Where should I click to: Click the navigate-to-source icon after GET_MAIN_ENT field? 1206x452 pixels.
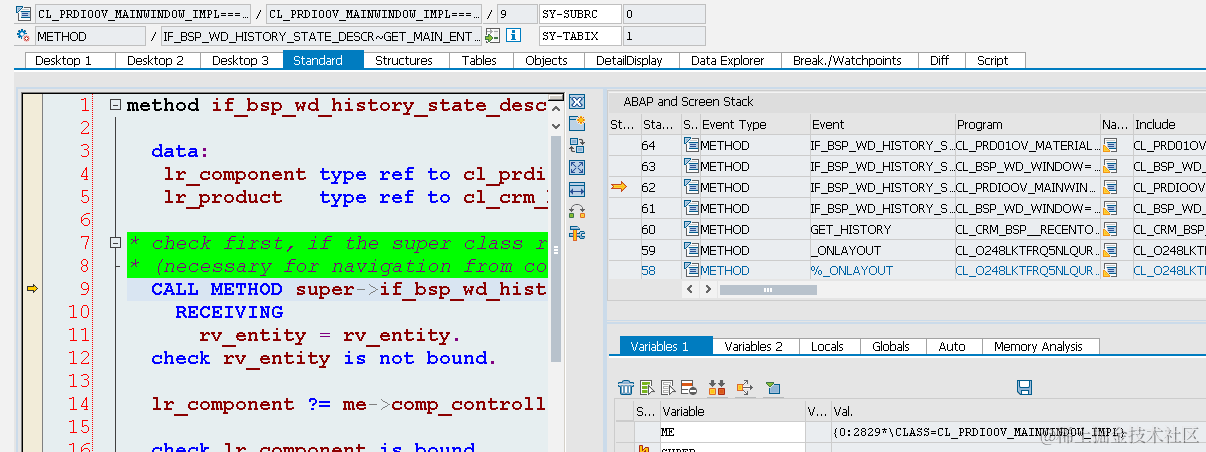tap(492, 36)
